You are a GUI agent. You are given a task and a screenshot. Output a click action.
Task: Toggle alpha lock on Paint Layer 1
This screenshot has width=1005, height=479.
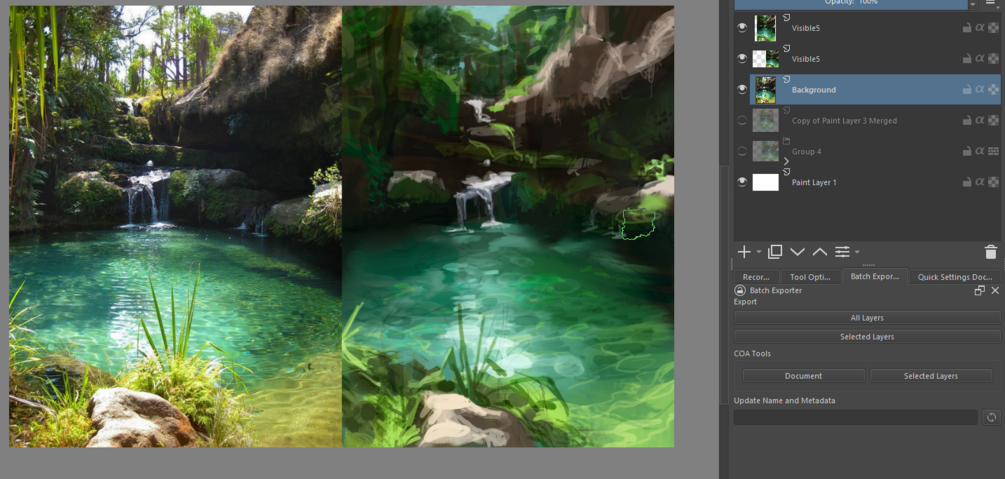pos(979,182)
